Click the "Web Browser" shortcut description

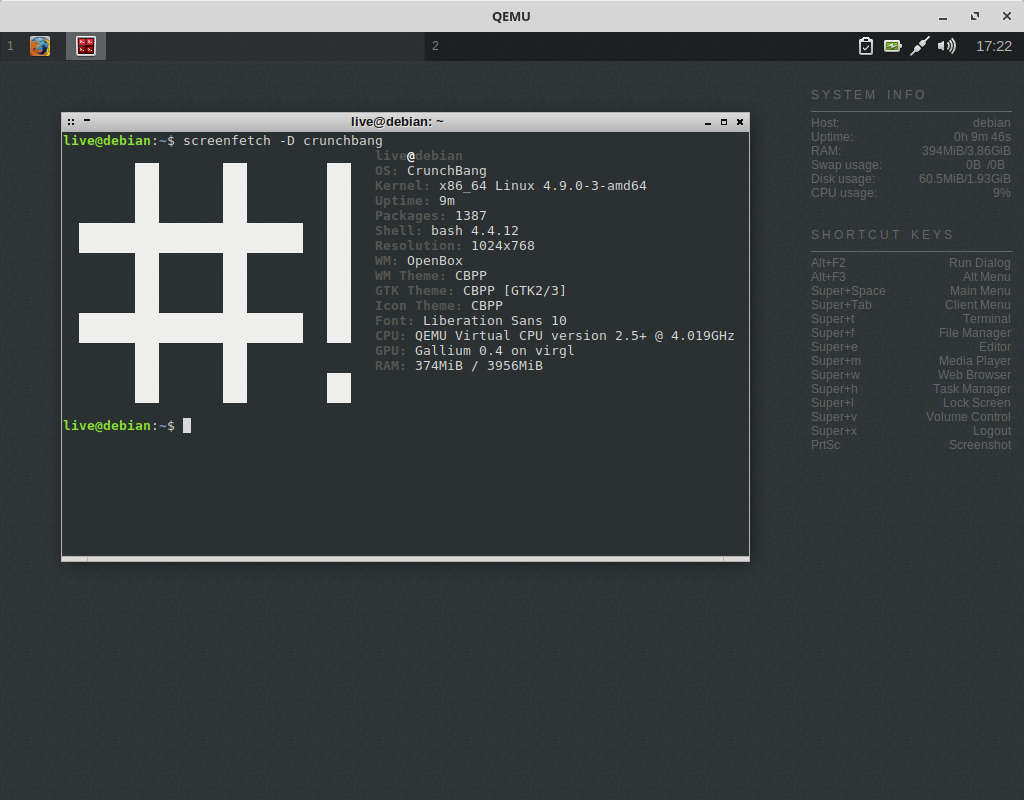tap(974, 375)
